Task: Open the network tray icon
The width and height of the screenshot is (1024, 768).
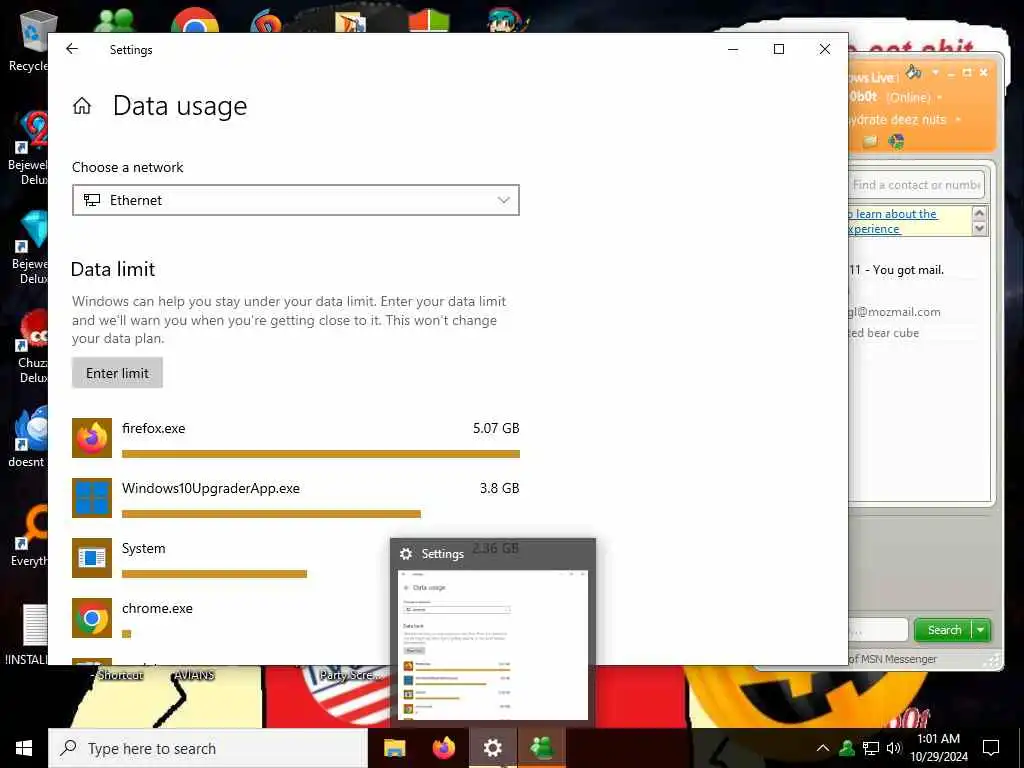Action: point(871,748)
